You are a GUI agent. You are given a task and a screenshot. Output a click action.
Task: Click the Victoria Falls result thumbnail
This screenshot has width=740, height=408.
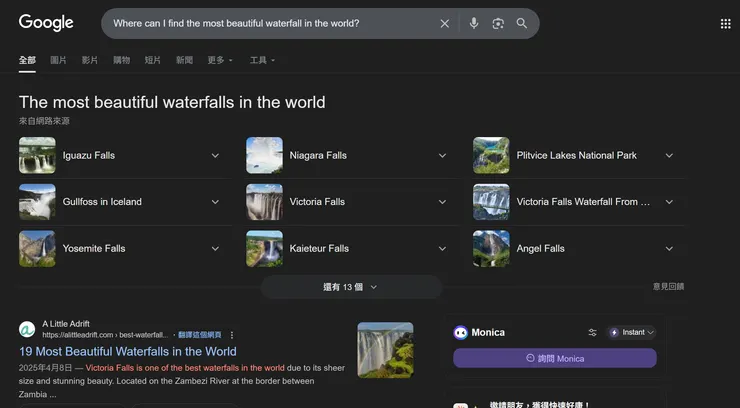385,350
